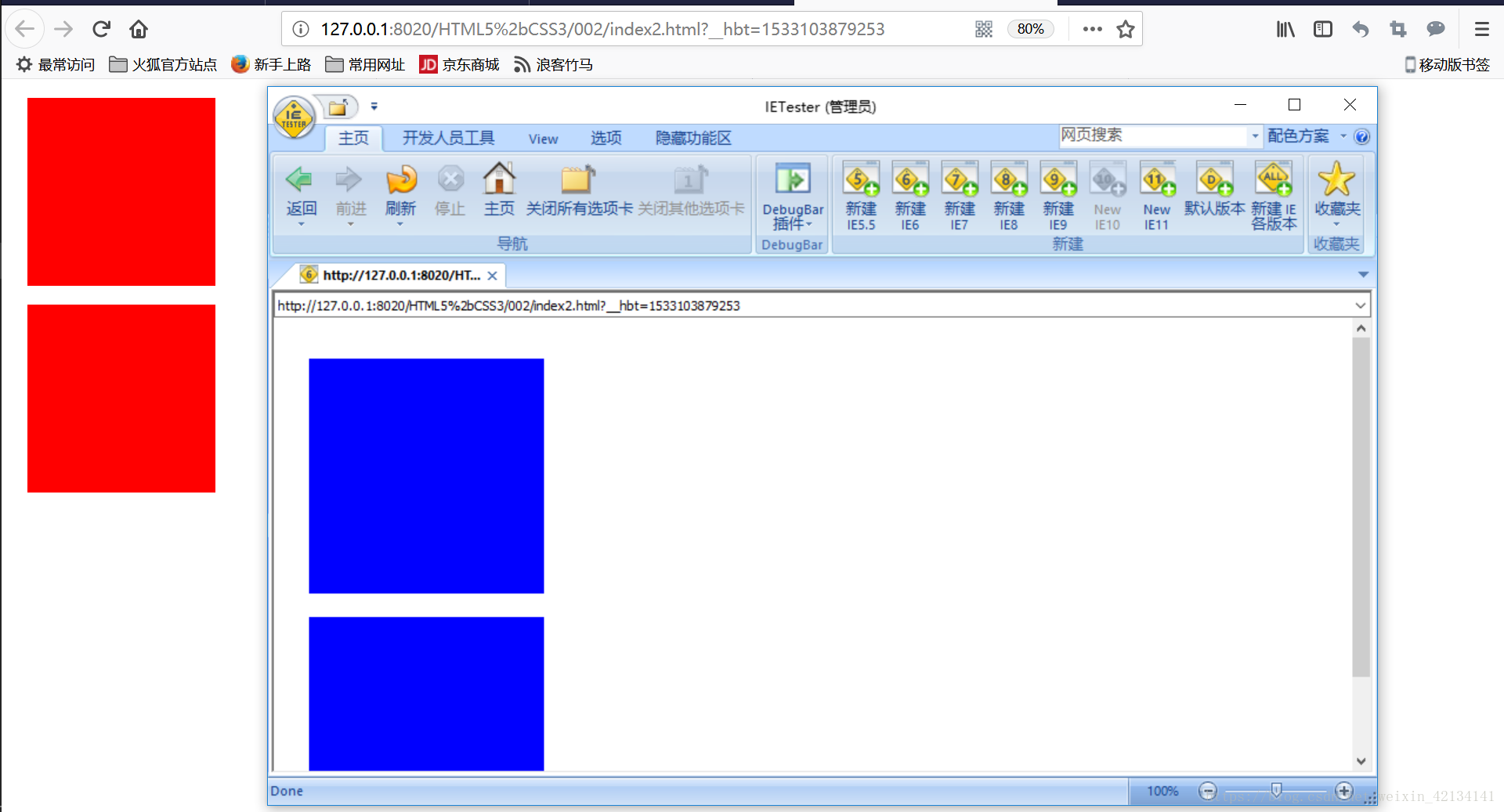Open the 京东商城 bookmark
This screenshot has width=1504, height=812.
click(459, 64)
